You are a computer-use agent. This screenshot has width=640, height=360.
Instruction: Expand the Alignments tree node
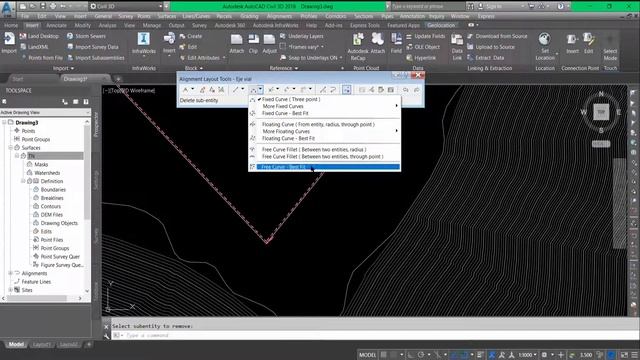[10, 273]
